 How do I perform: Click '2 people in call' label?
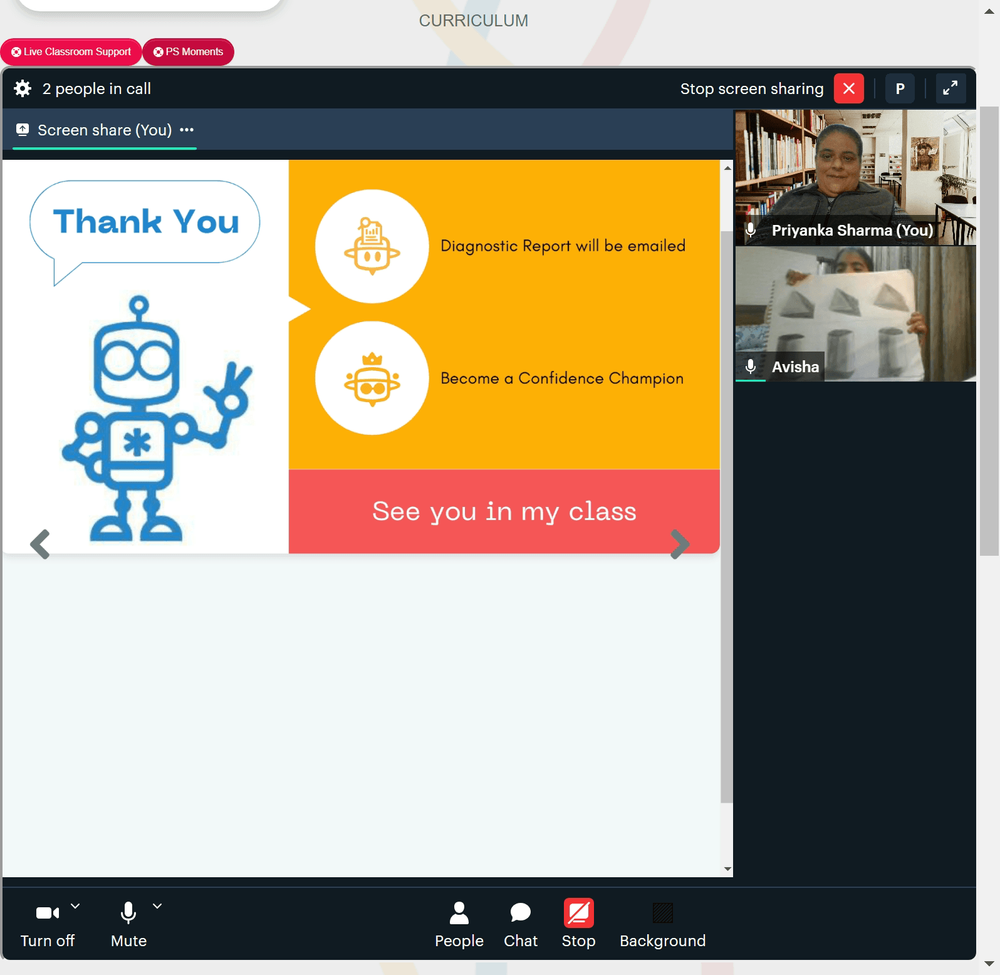point(97,89)
